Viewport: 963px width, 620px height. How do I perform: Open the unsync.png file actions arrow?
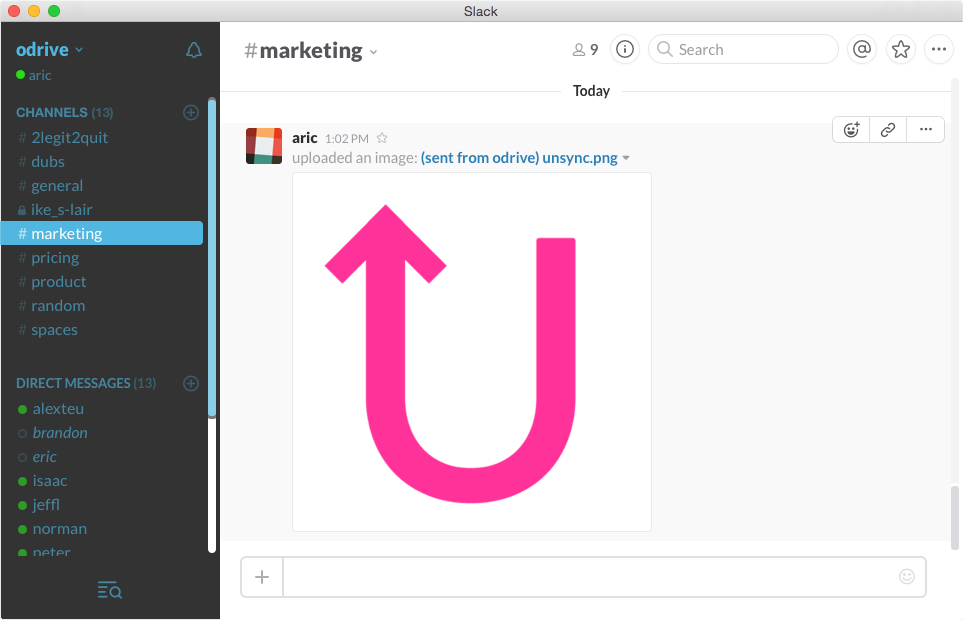626,159
